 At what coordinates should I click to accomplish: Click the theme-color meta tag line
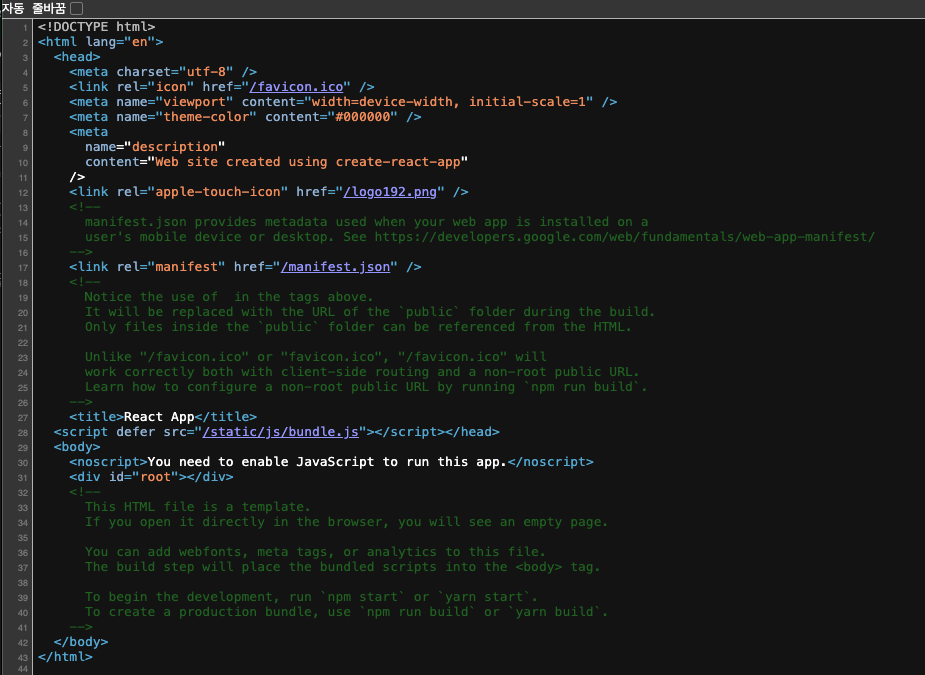pos(245,117)
